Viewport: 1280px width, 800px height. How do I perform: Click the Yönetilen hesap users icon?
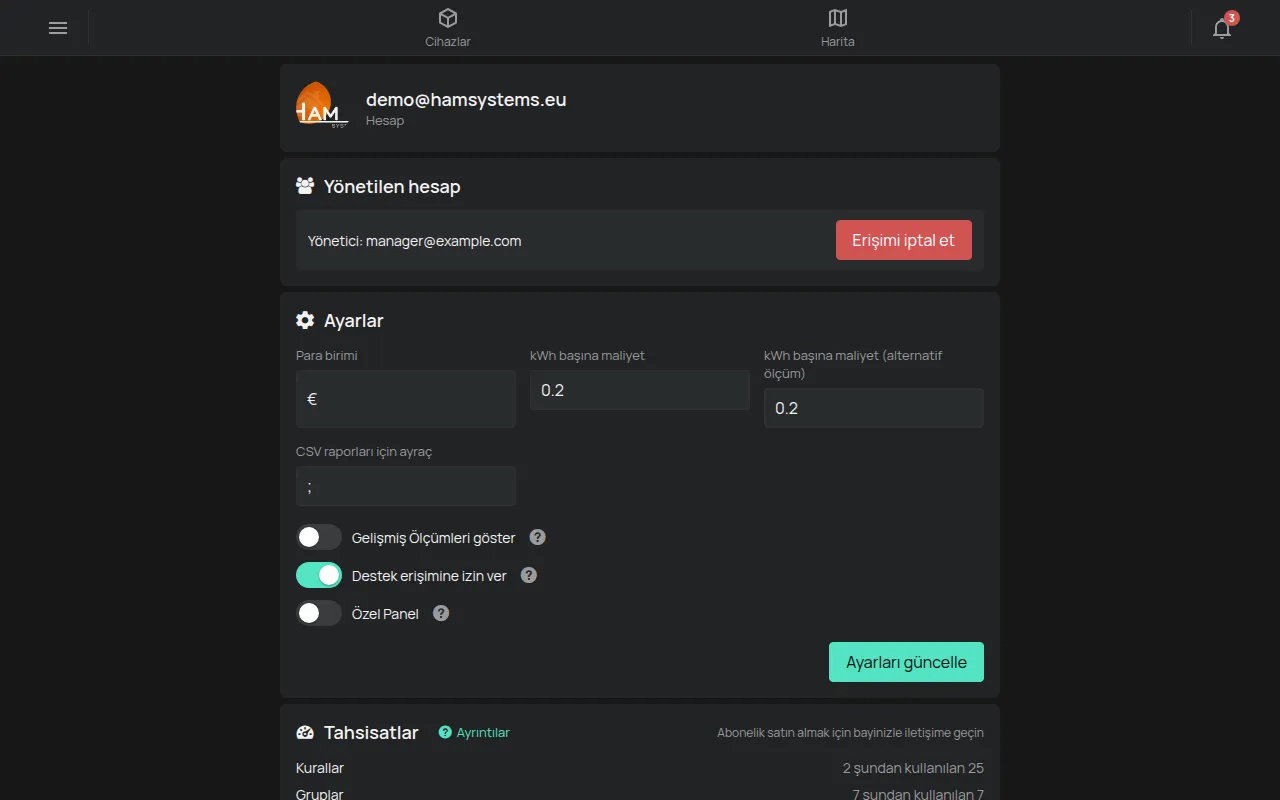[305, 186]
